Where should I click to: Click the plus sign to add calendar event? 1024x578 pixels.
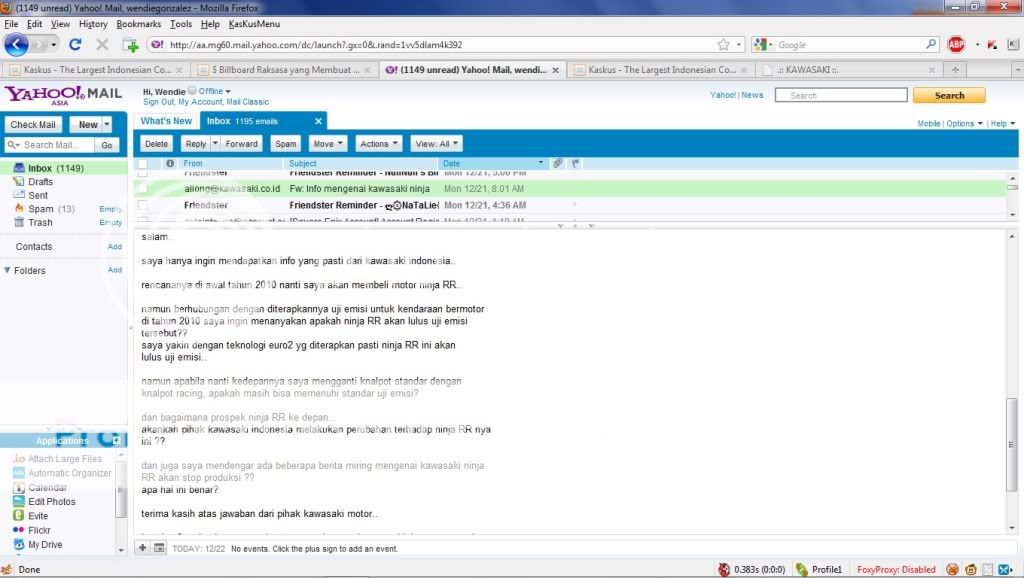pos(142,548)
